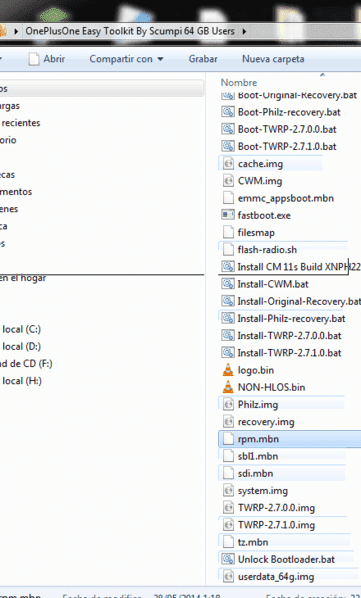Image resolution: width=361 pixels, height=598 pixels.
Task: Select the local (C:) drive in navigation
Action: [21, 329]
